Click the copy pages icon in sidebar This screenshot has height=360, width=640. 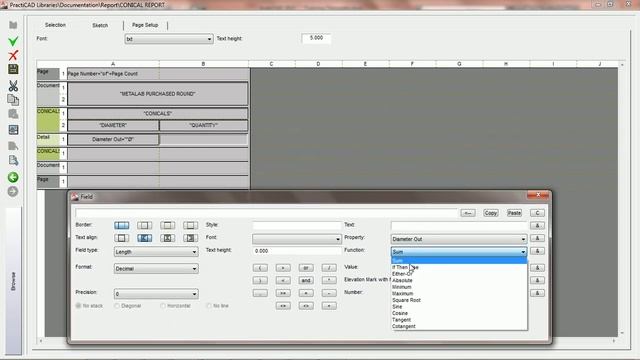point(13,100)
